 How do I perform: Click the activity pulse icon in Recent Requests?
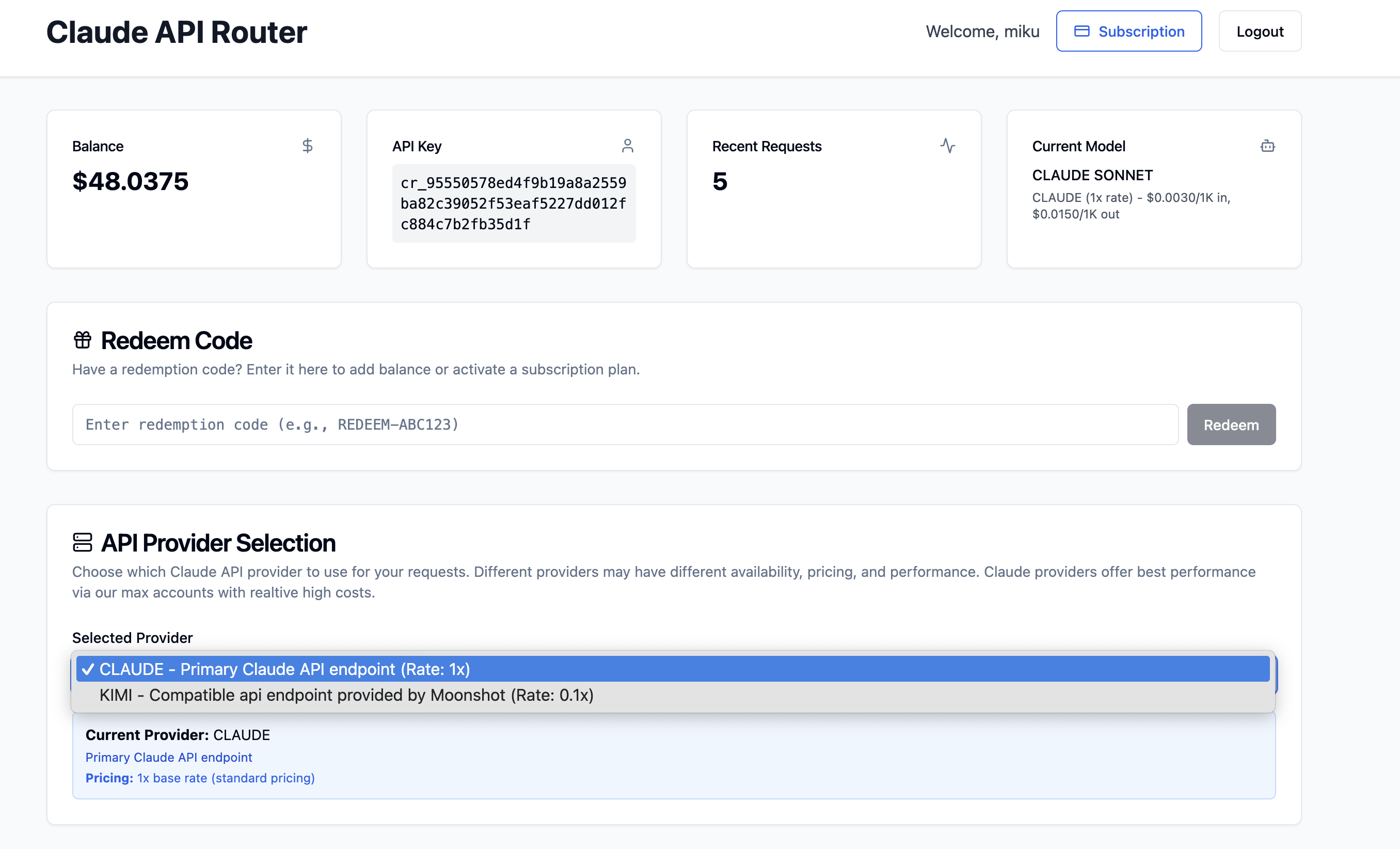[947, 146]
